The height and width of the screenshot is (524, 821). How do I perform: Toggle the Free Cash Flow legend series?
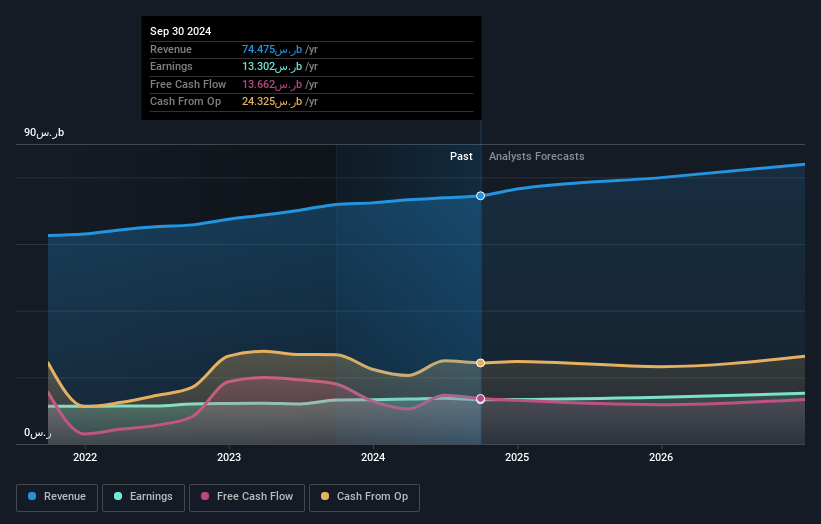click(x=247, y=497)
